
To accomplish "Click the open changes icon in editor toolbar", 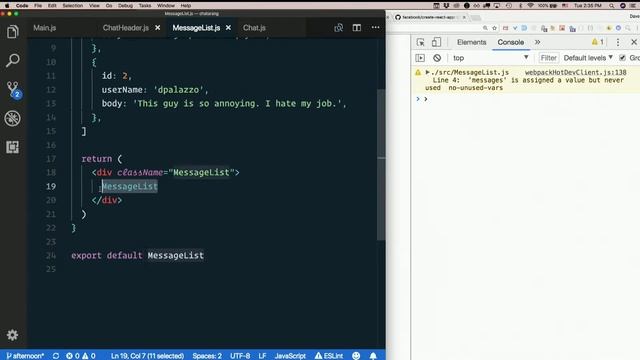I will 338,28.
